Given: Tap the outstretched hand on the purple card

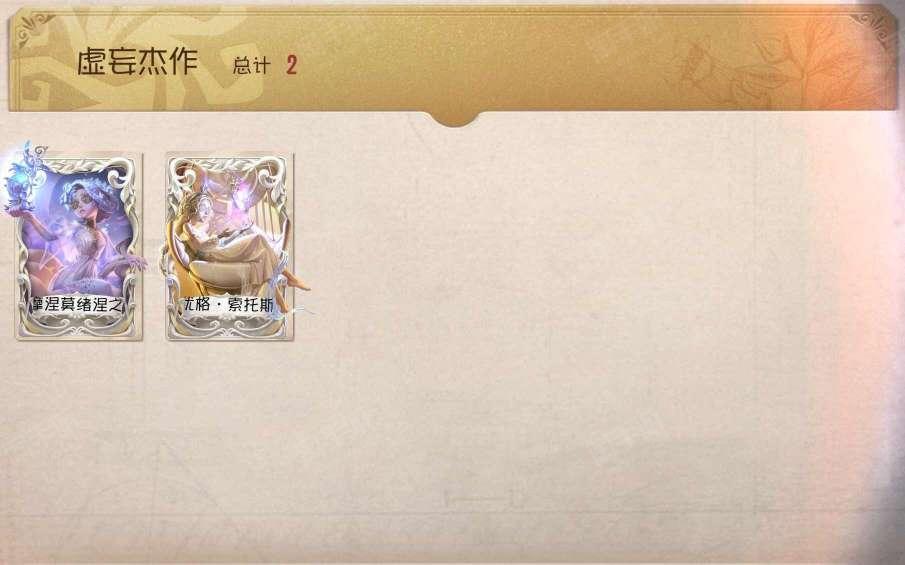Looking at the screenshot, I should pos(134,263).
